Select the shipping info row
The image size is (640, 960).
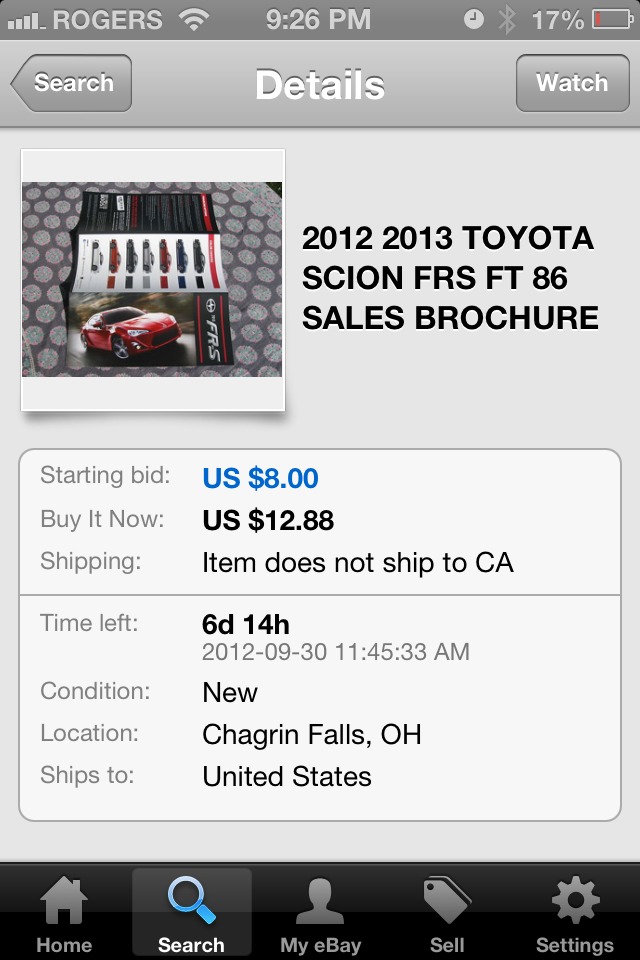pos(320,562)
